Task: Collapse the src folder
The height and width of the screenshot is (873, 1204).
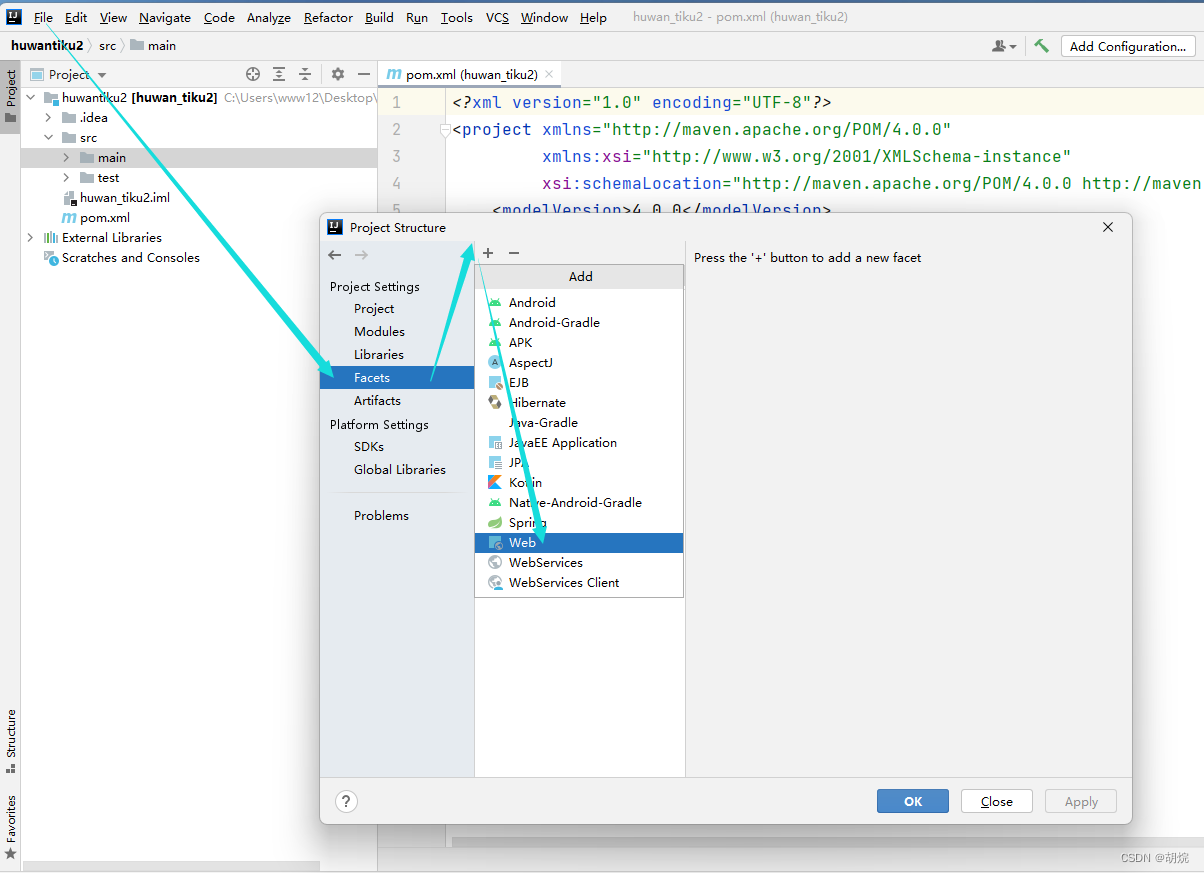Action: (x=48, y=138)
